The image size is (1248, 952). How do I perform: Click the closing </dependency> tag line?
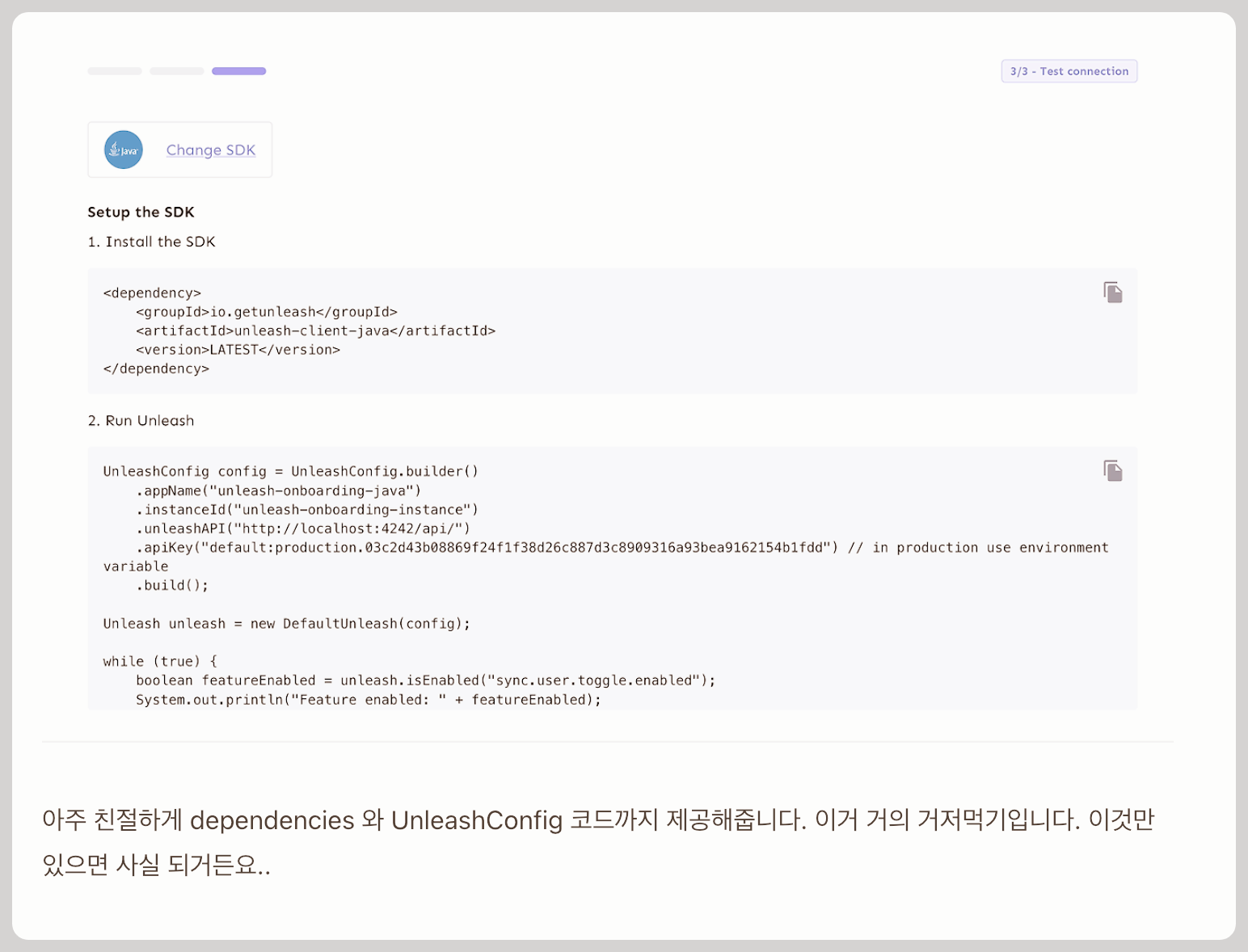point(156,369)
